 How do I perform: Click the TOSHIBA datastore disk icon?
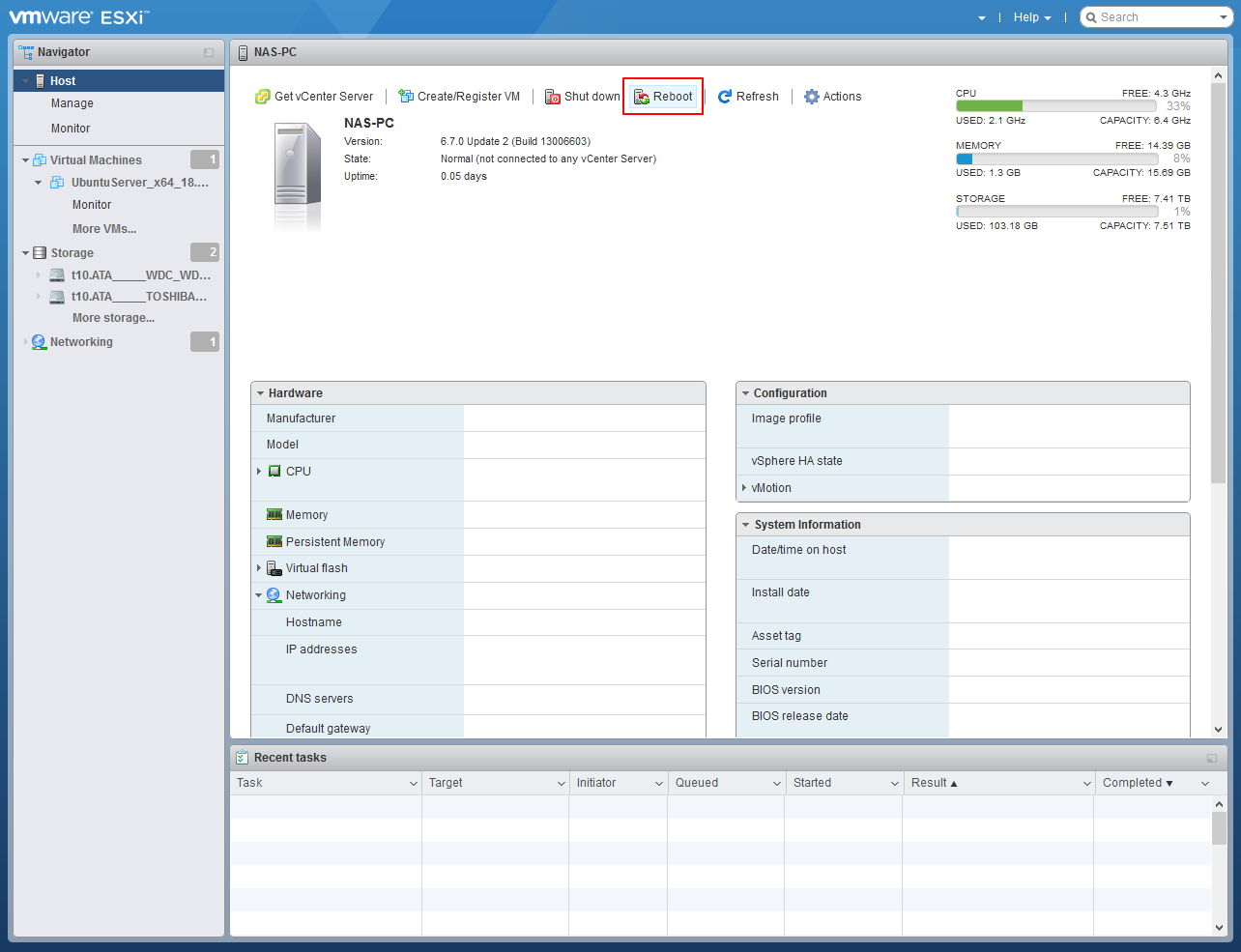(57, 297)
